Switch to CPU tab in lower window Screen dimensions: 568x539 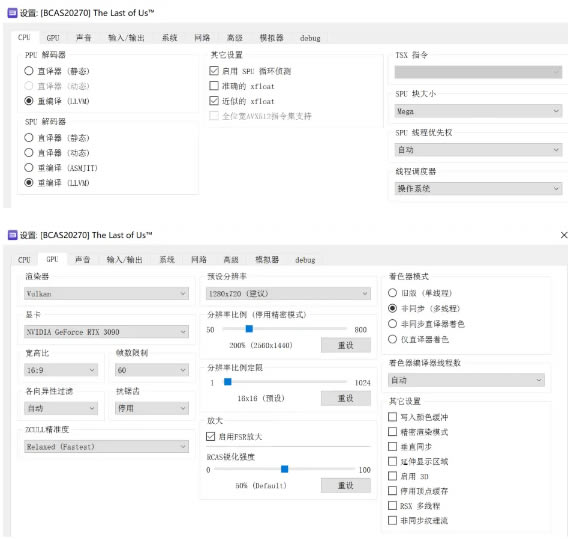point(24,260)
